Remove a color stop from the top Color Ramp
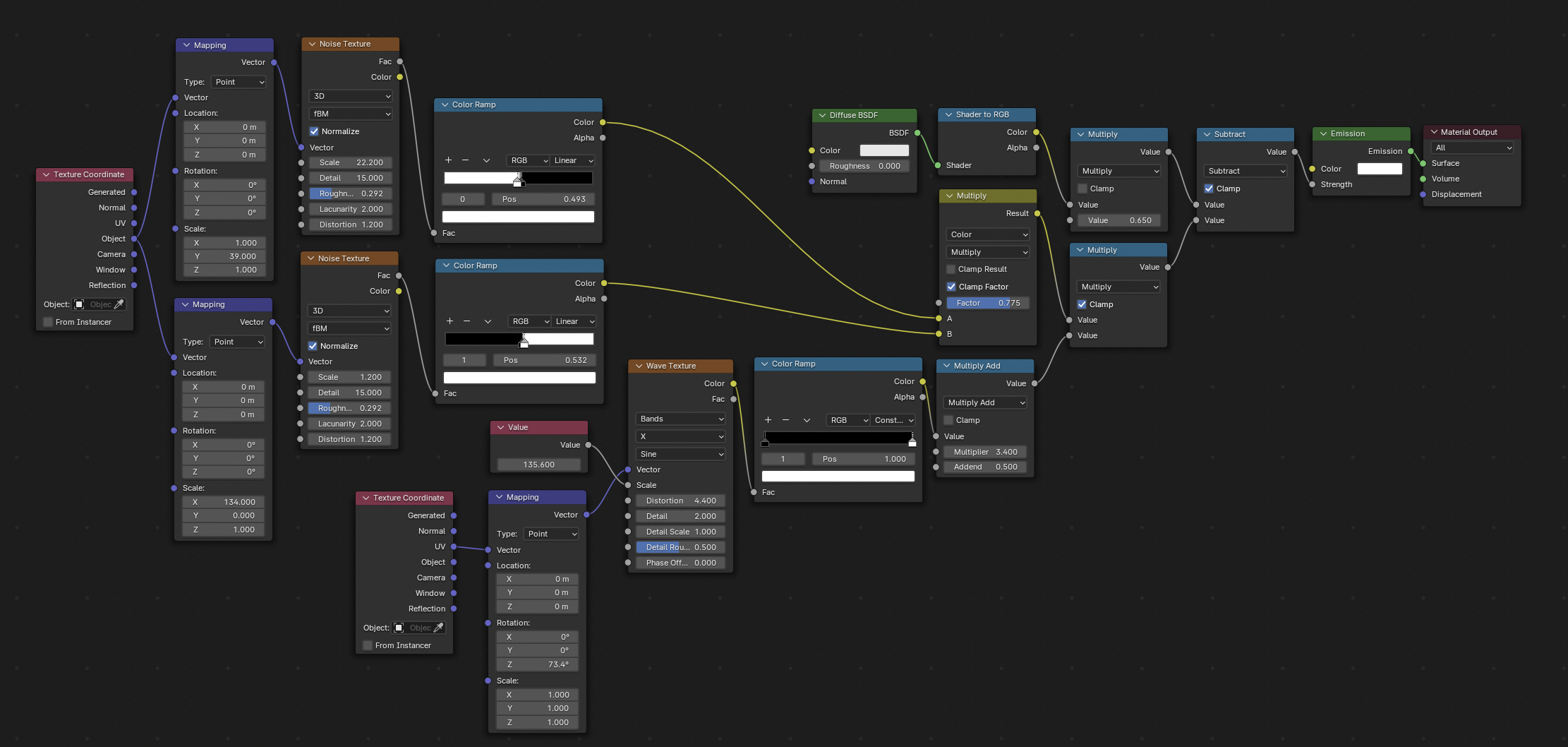This screenshot has width=1568, height=747. pos(466,160)
